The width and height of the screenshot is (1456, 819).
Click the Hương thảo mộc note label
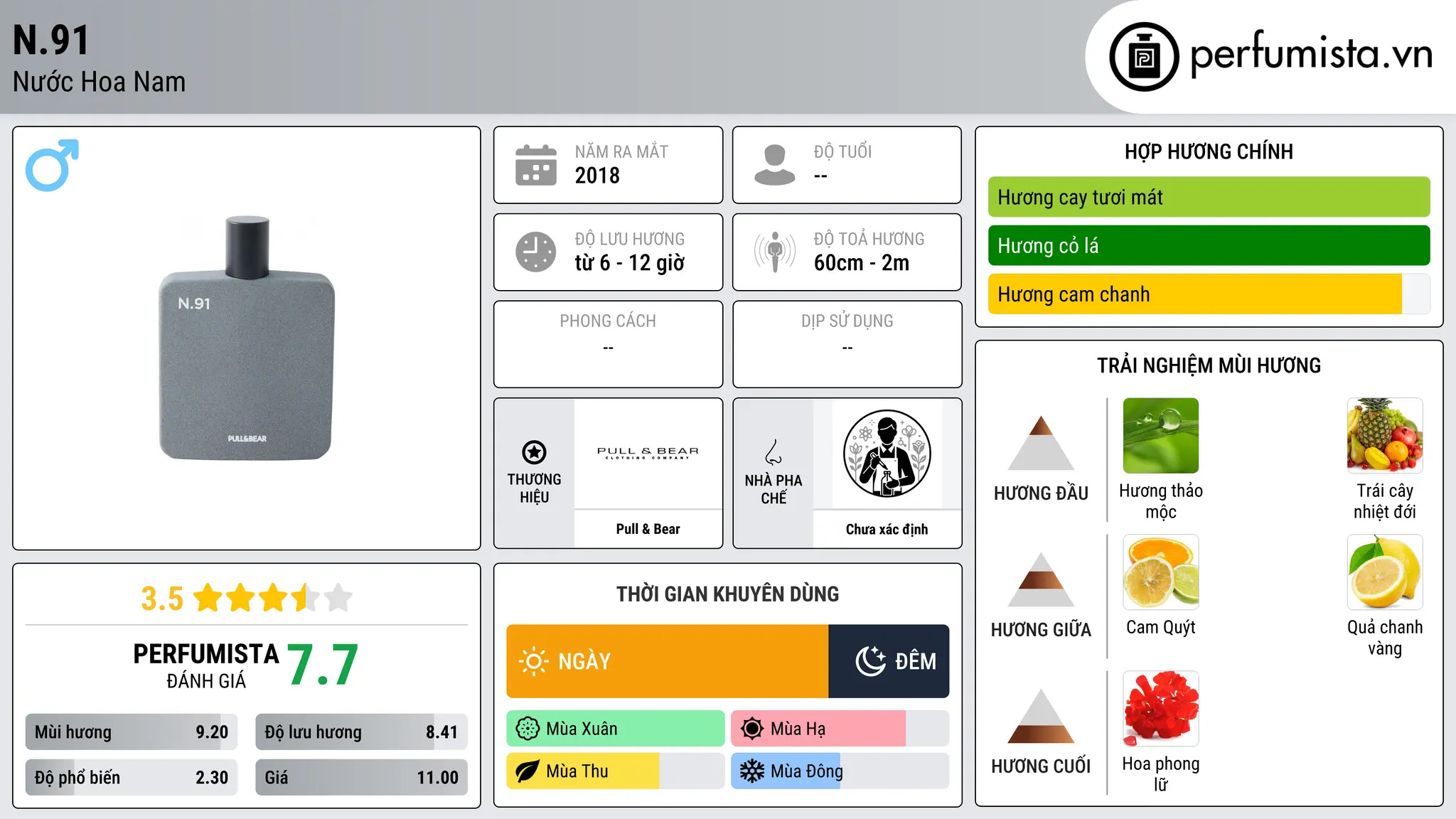[x=1161, y=501]
